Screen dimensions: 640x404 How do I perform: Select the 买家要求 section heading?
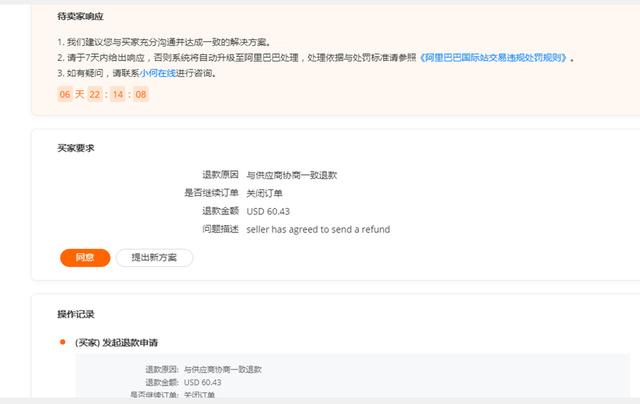click(x=76, y=149)
